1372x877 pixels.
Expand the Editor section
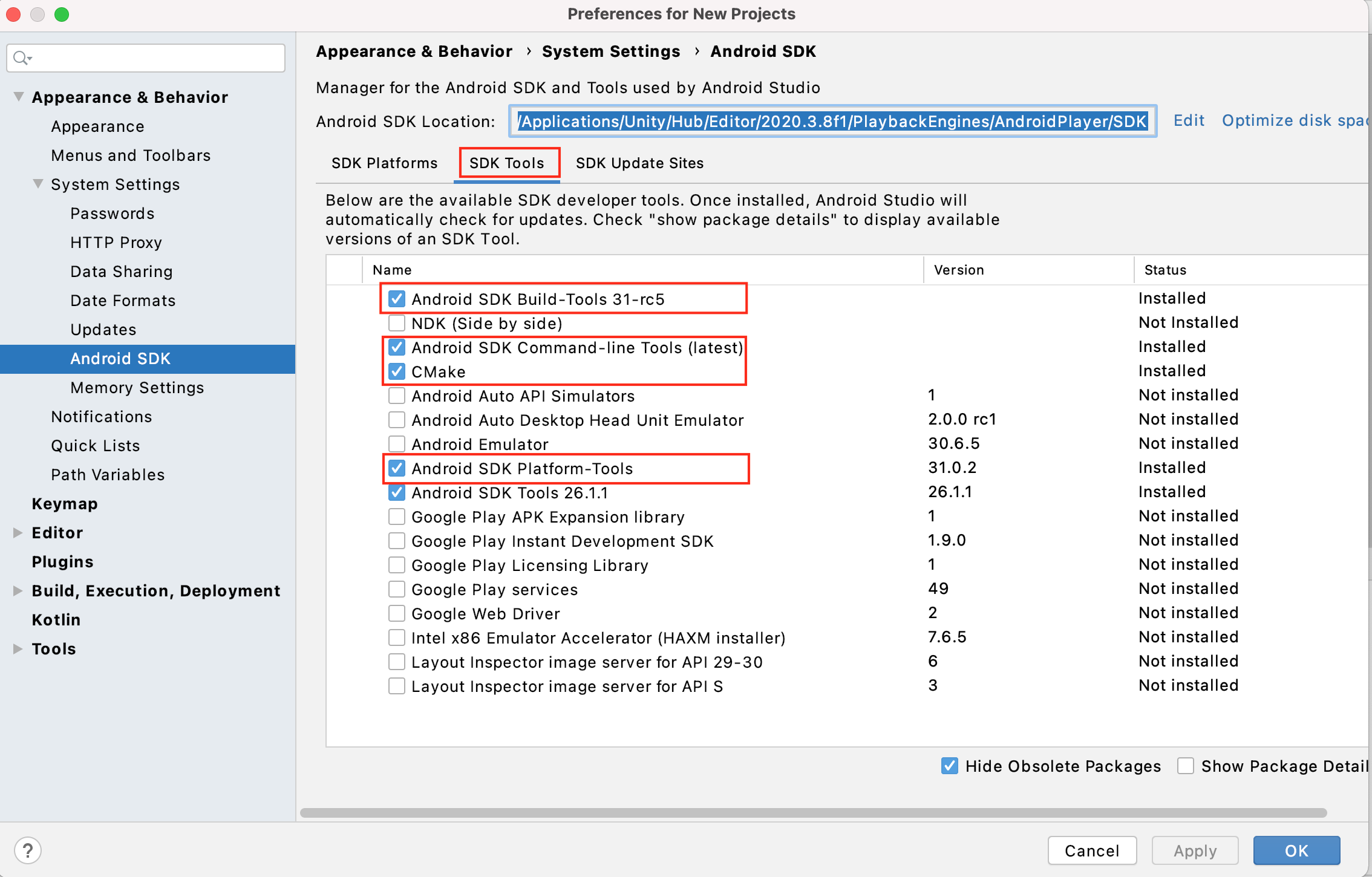[x=18, y=532]
